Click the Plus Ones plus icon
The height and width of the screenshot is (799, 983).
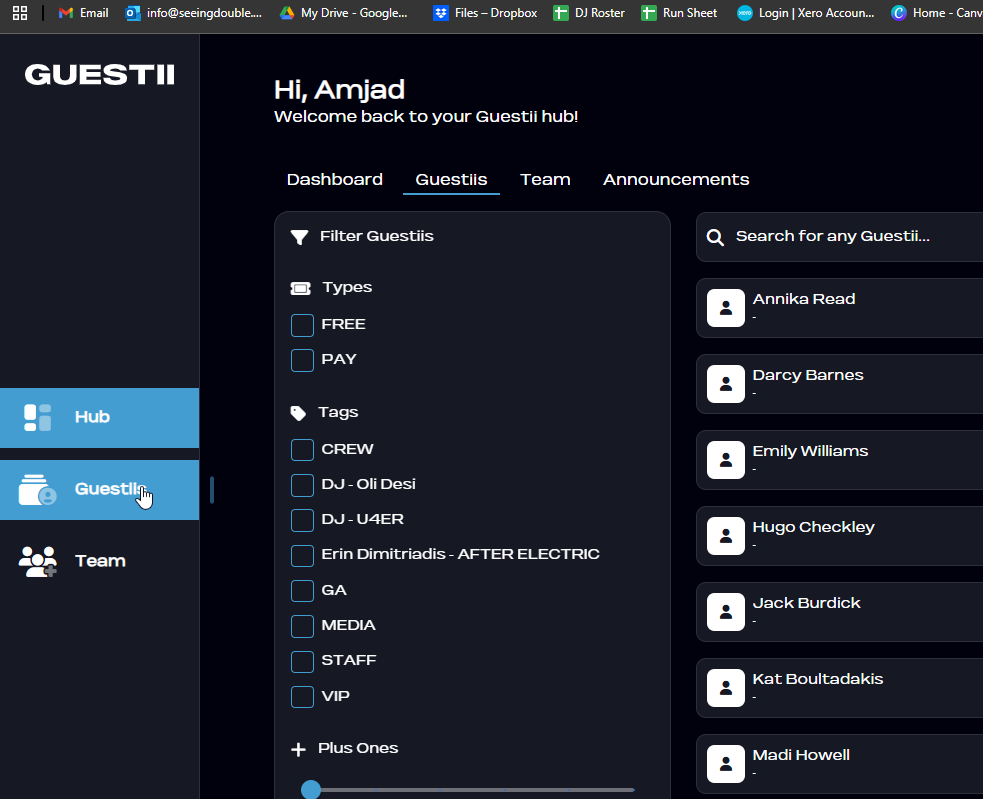298,749
